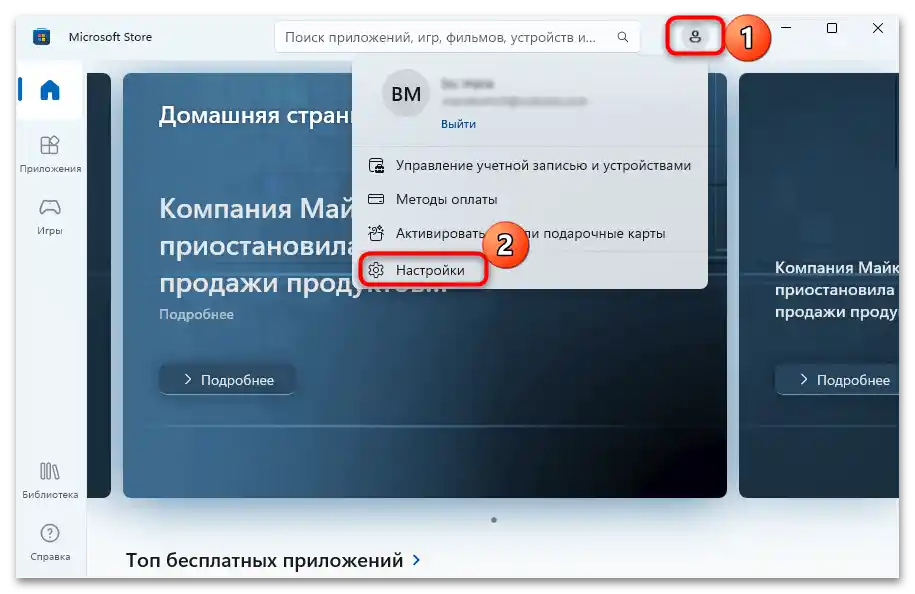Open the Home section in the sidebar
The width and height of the screenshot is (915, 594).
[x=48, y=89]
